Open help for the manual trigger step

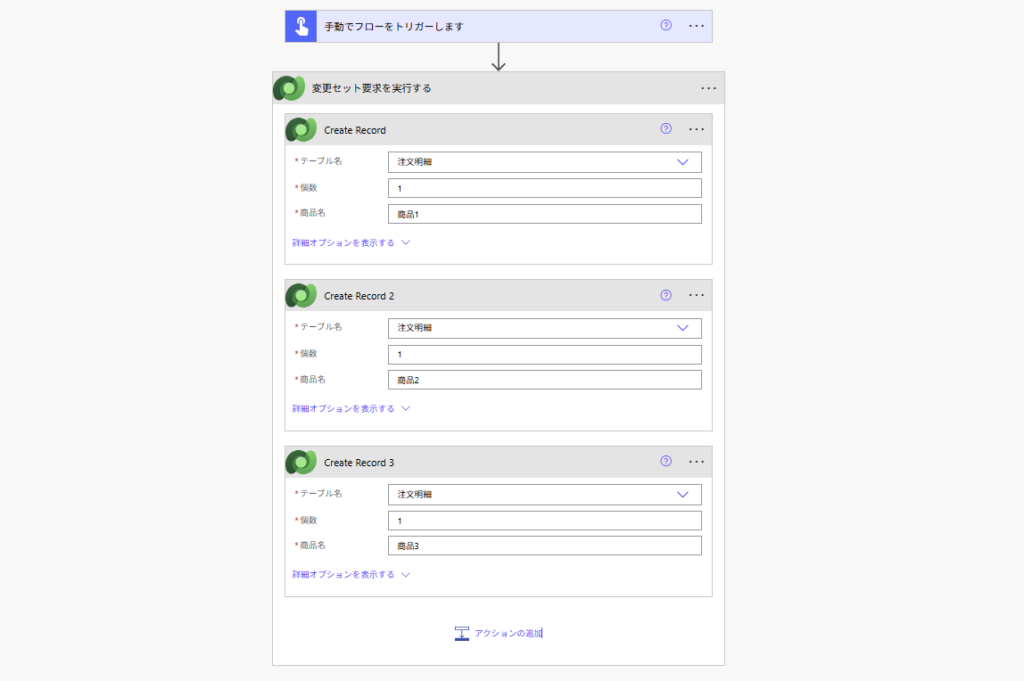[x=666, y=26]
